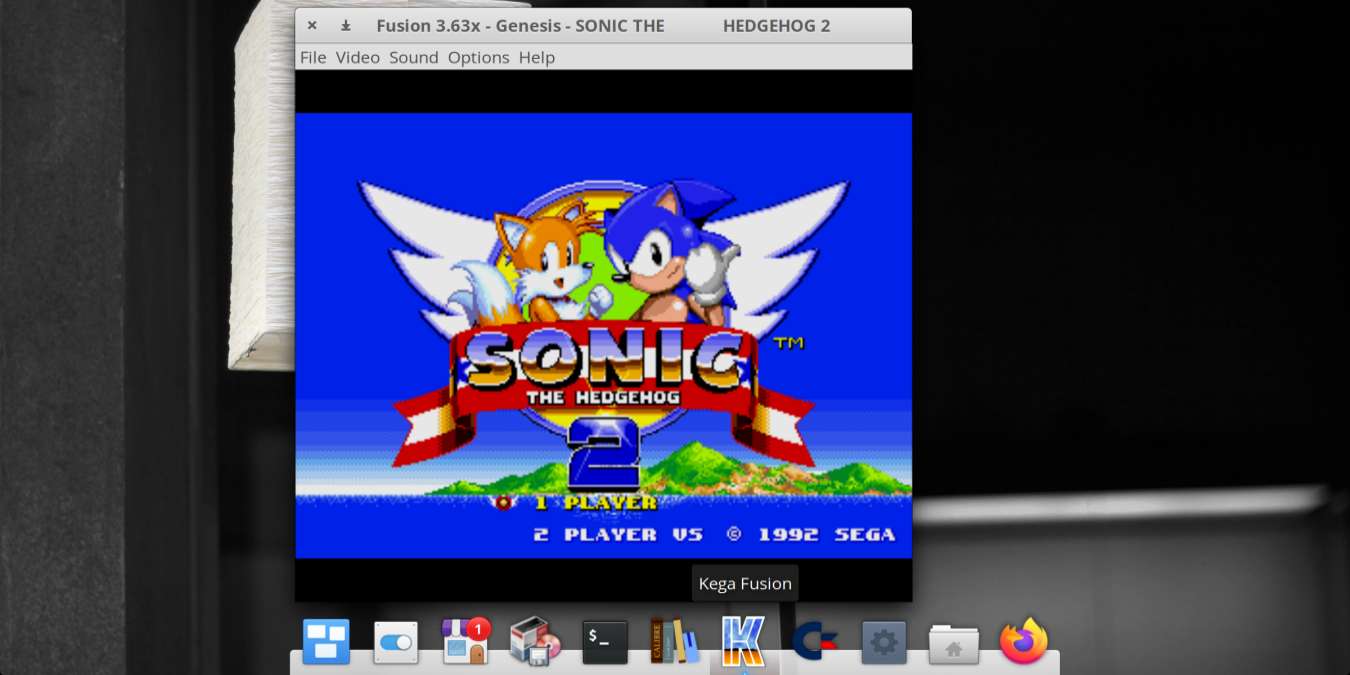Open the Options menu
Screen dimensions: 1350x675
[x=478, y=57]
